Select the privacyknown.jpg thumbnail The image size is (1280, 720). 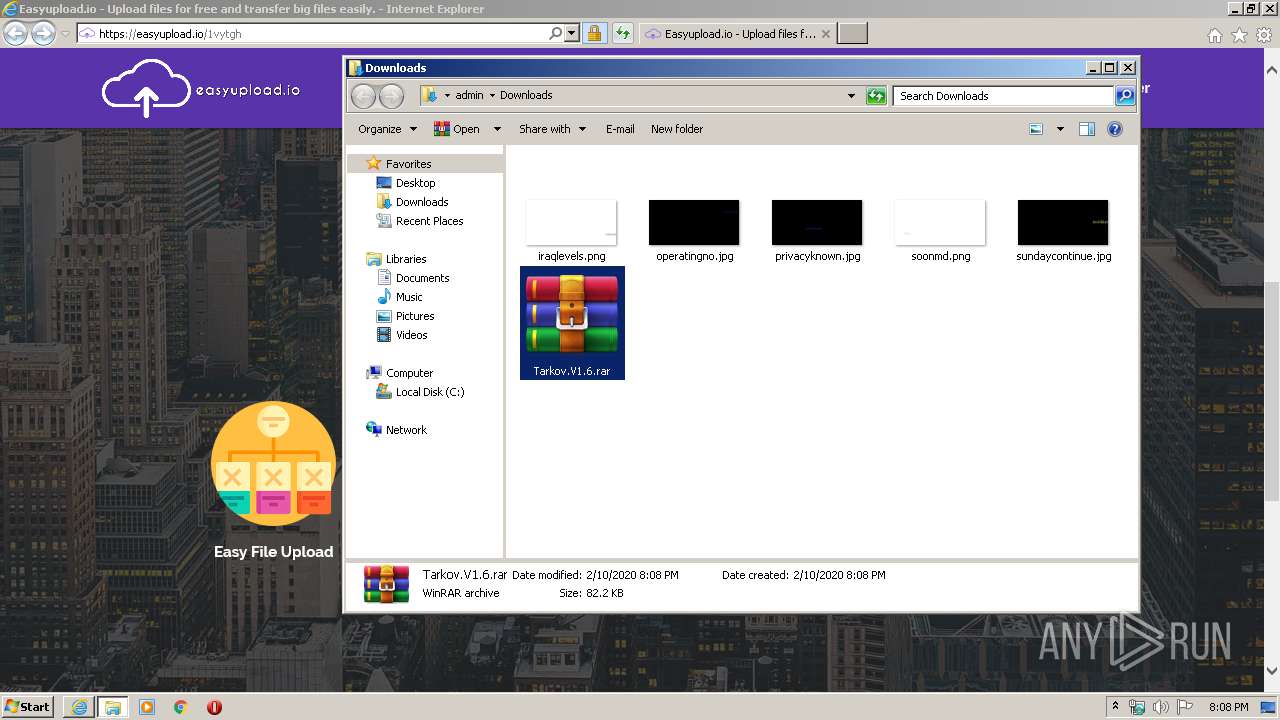click(817, 222)
